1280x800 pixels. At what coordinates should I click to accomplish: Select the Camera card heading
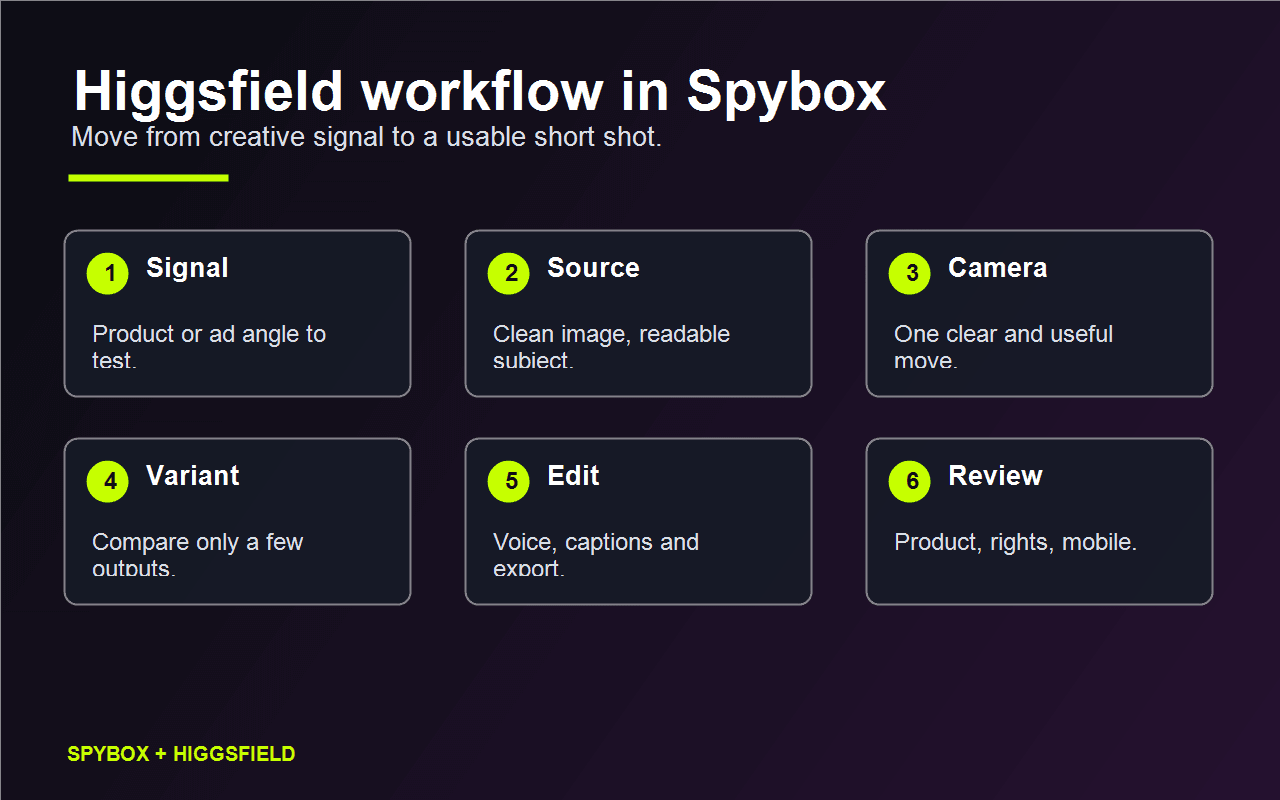pyautogui.click(x=997, y=268)
